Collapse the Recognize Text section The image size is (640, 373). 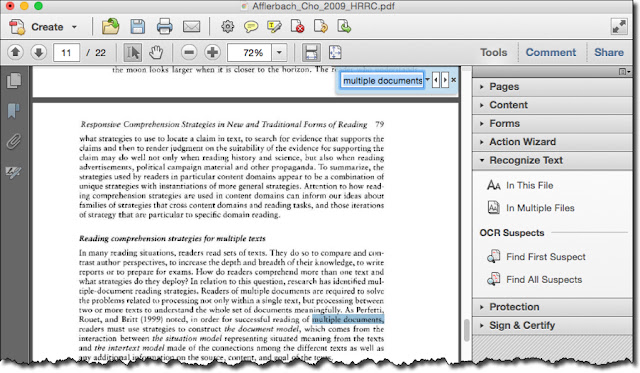(552, 160)
